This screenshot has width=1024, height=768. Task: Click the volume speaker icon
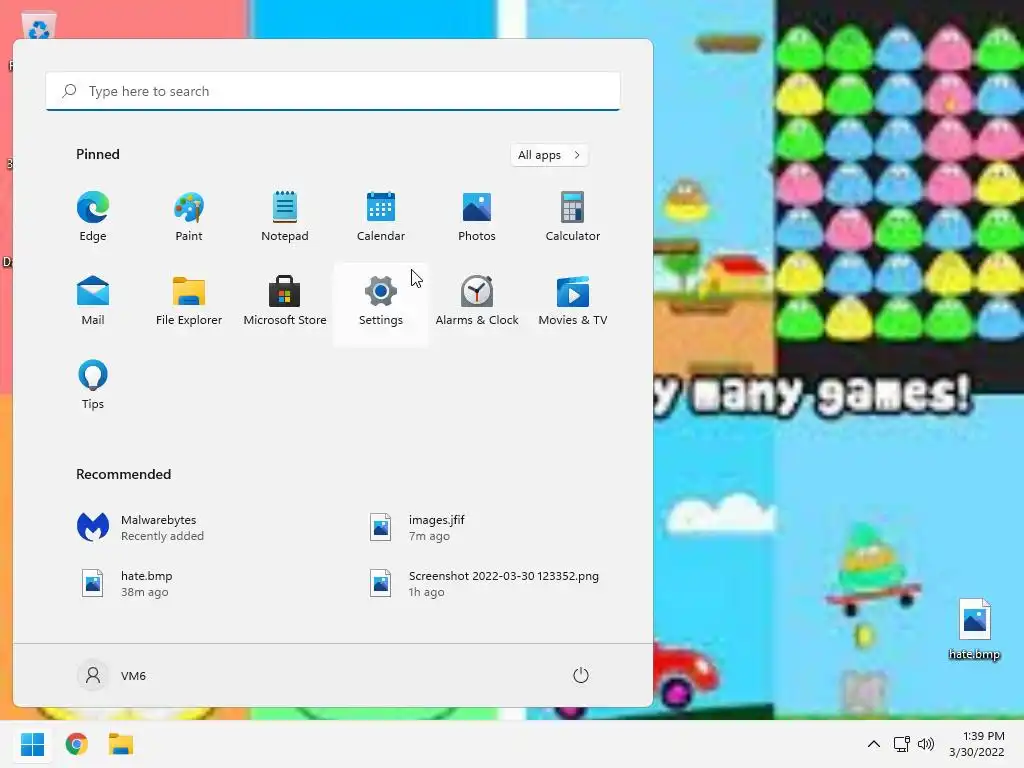pos(925,744)
